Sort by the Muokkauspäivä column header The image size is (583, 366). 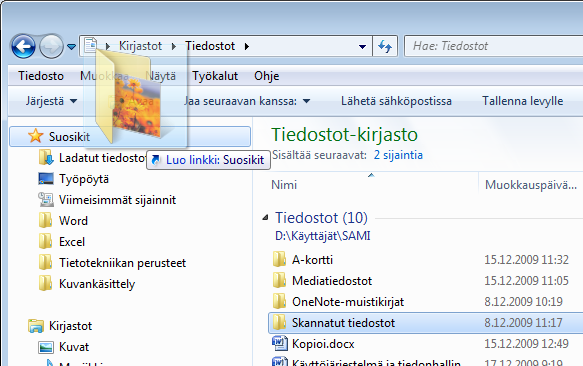click(531, 184)
